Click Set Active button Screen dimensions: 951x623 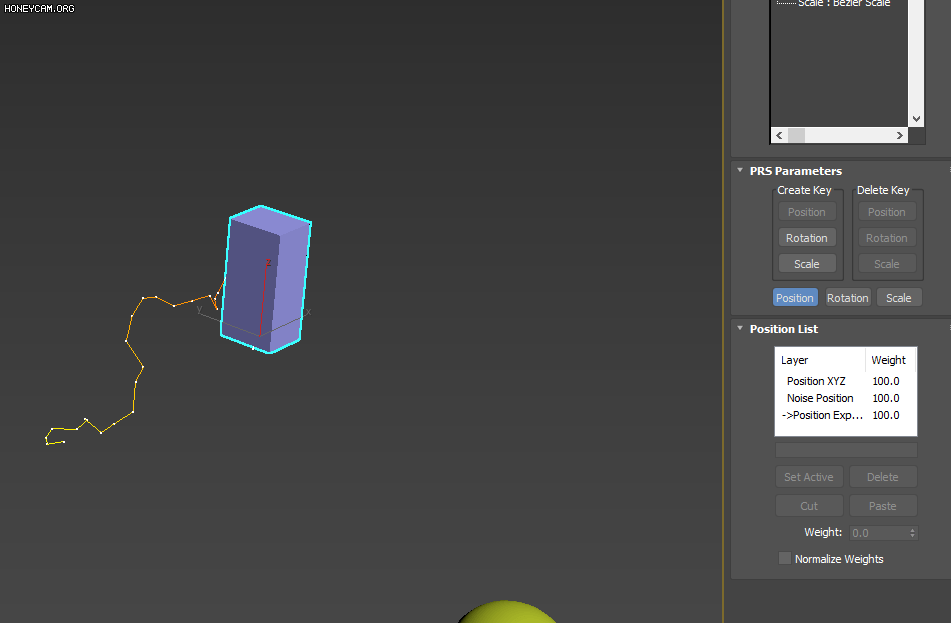[809, 477]
